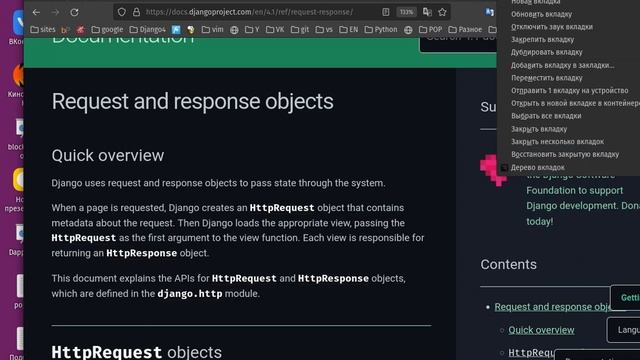Open the VK bookmarks folder
640x360 pixels.
275,29
